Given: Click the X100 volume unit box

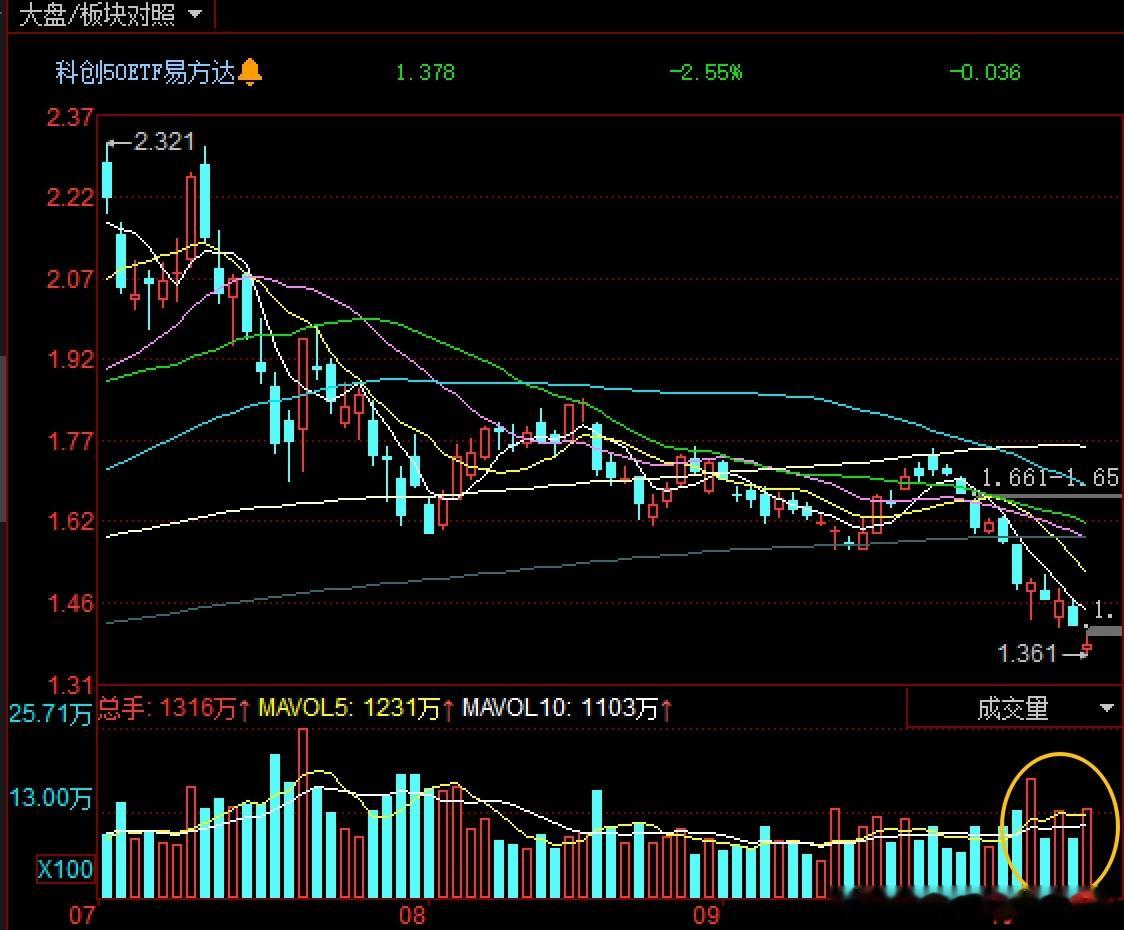Looking at the screenshot, I should coord(65,870).
